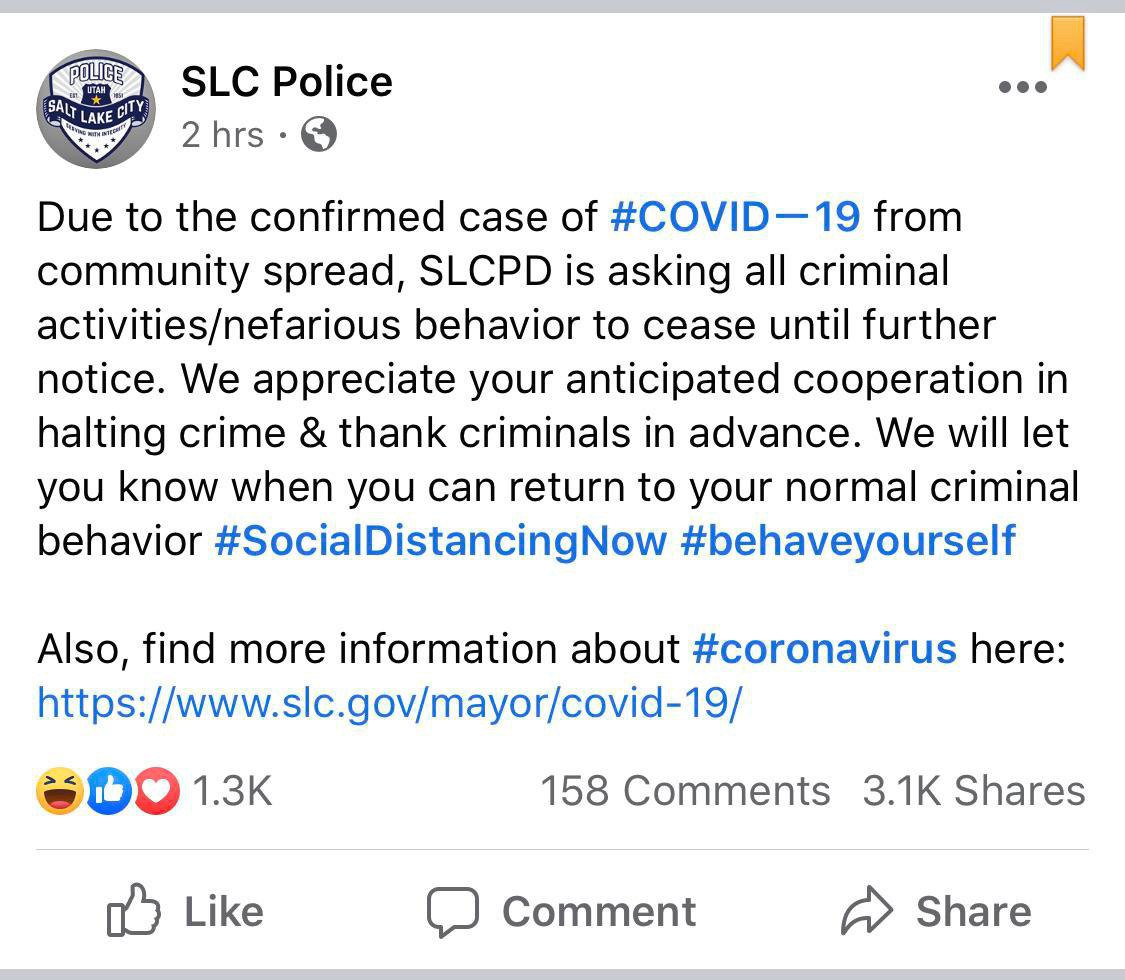Open the #SocialDistancingNow hashtag
The width and height of the screenshot is (1125, 980).
click(x=440, y=541)
